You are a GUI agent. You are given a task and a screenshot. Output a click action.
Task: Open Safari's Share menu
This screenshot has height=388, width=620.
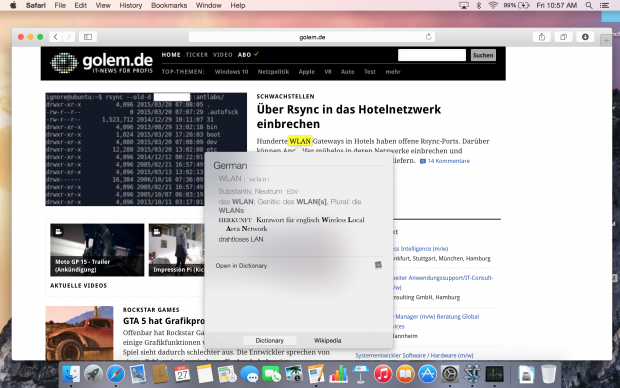pyautogui.click(x=542, y=37)
